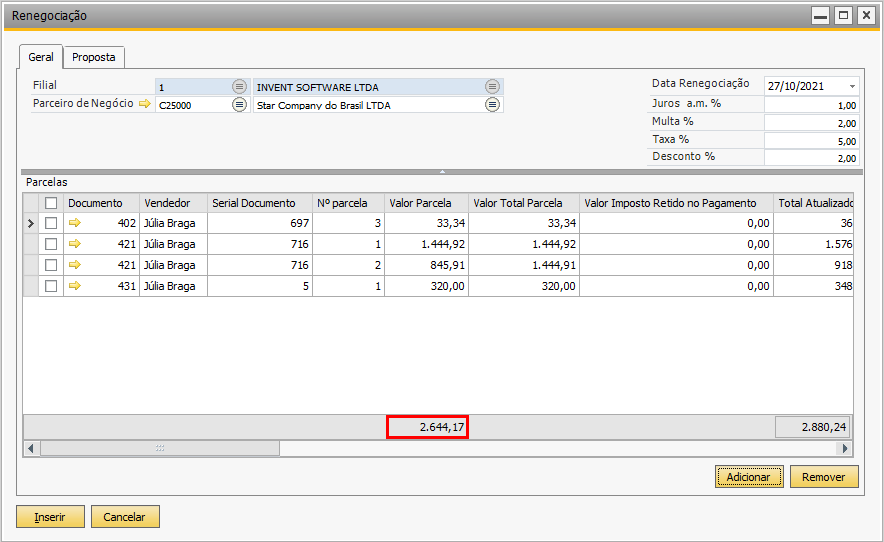Click the Valor Total Parcela column header

click(524, 203)
